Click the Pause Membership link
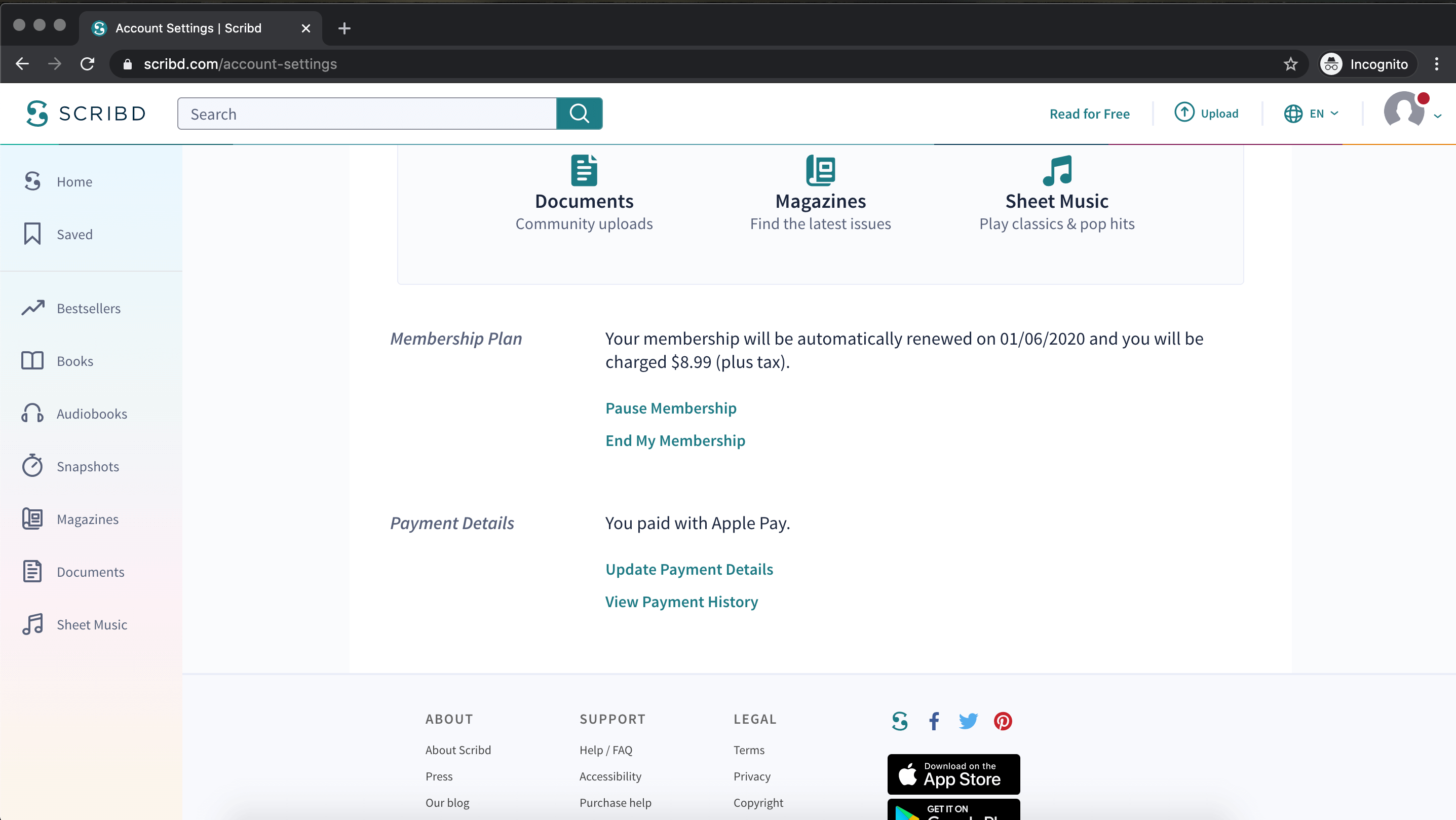The height and width of the screenshot is (820, 1456). [x=670, y=408]
